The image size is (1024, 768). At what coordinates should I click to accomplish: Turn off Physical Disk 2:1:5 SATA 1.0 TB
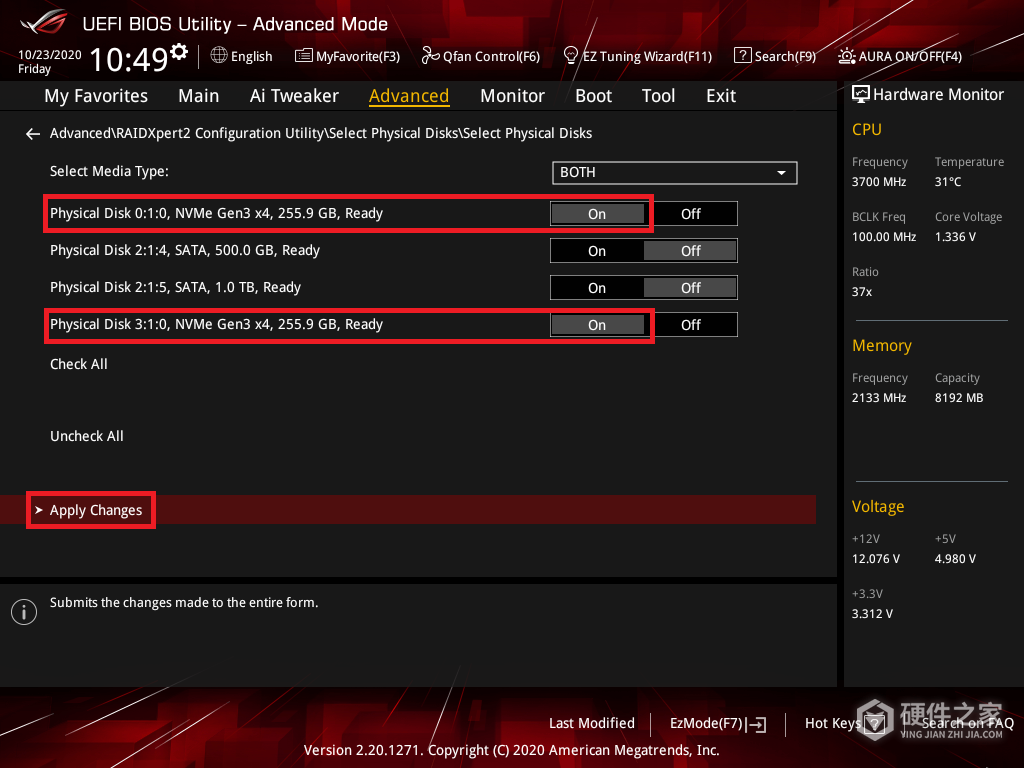click(690, 288)
